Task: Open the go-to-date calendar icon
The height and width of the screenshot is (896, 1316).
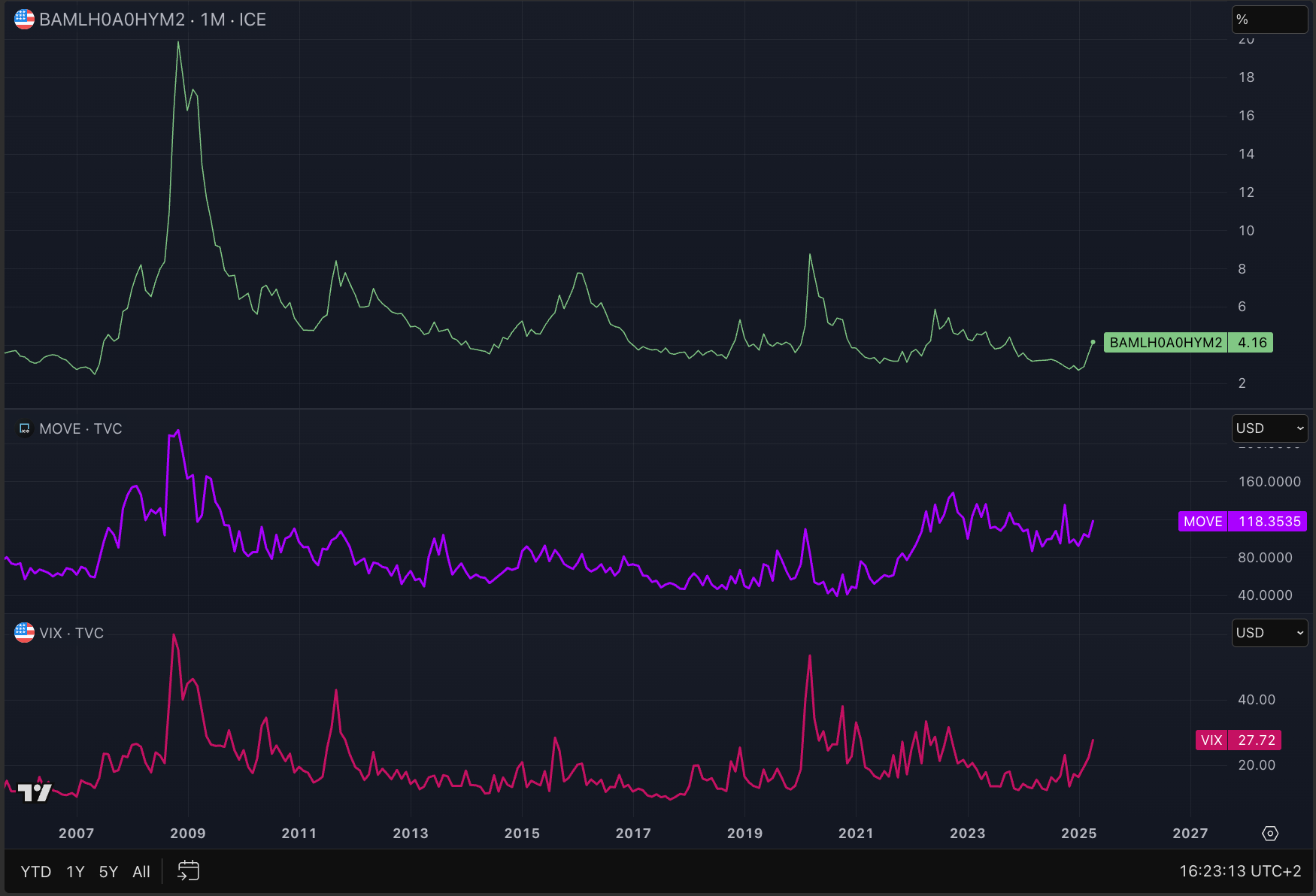Action: [188, 870]
